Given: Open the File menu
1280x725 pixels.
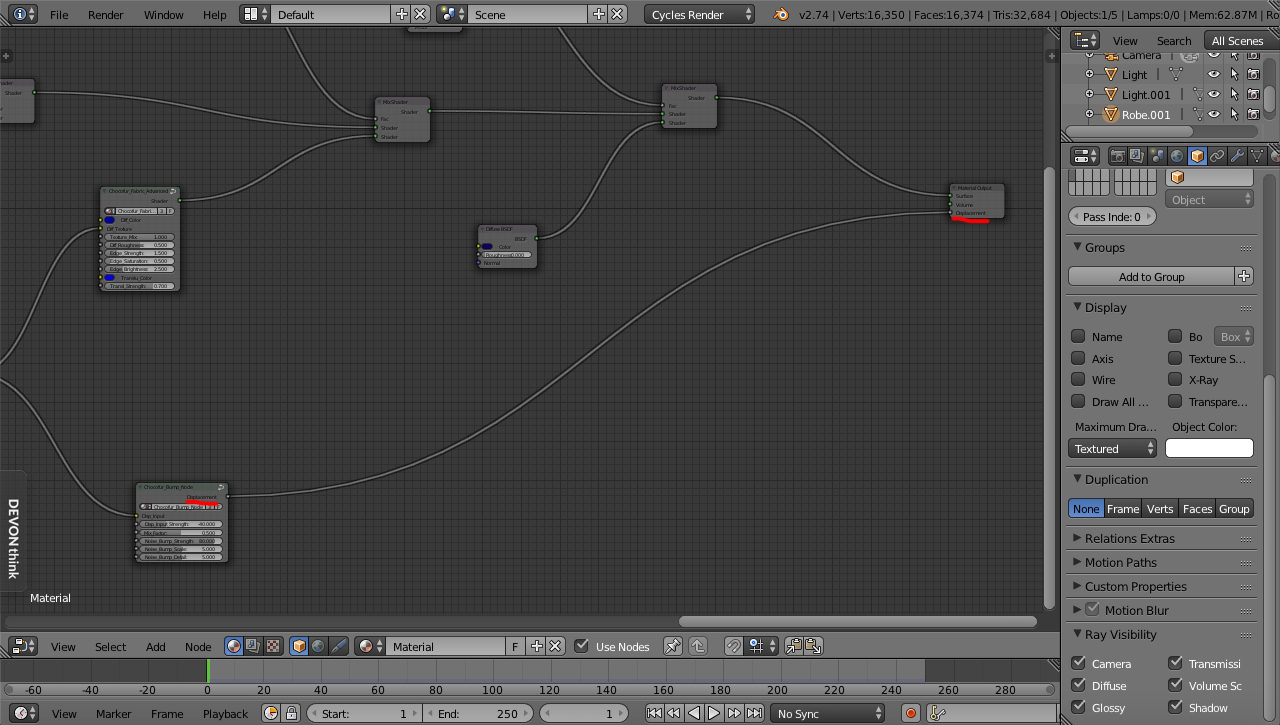Looking at the screenshot, I should click(59, 15).
